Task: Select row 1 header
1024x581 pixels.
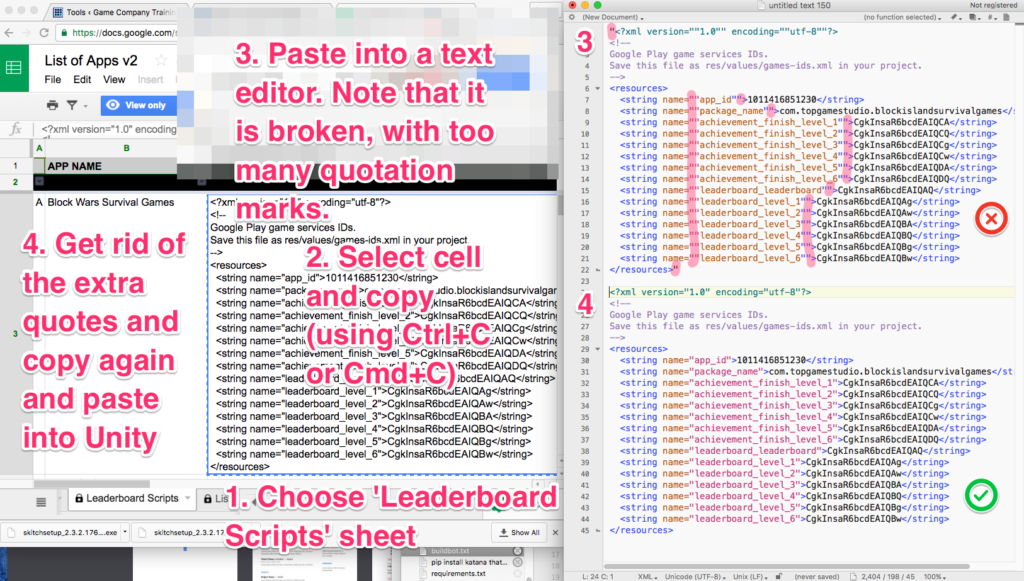Action: pos(16,166)
